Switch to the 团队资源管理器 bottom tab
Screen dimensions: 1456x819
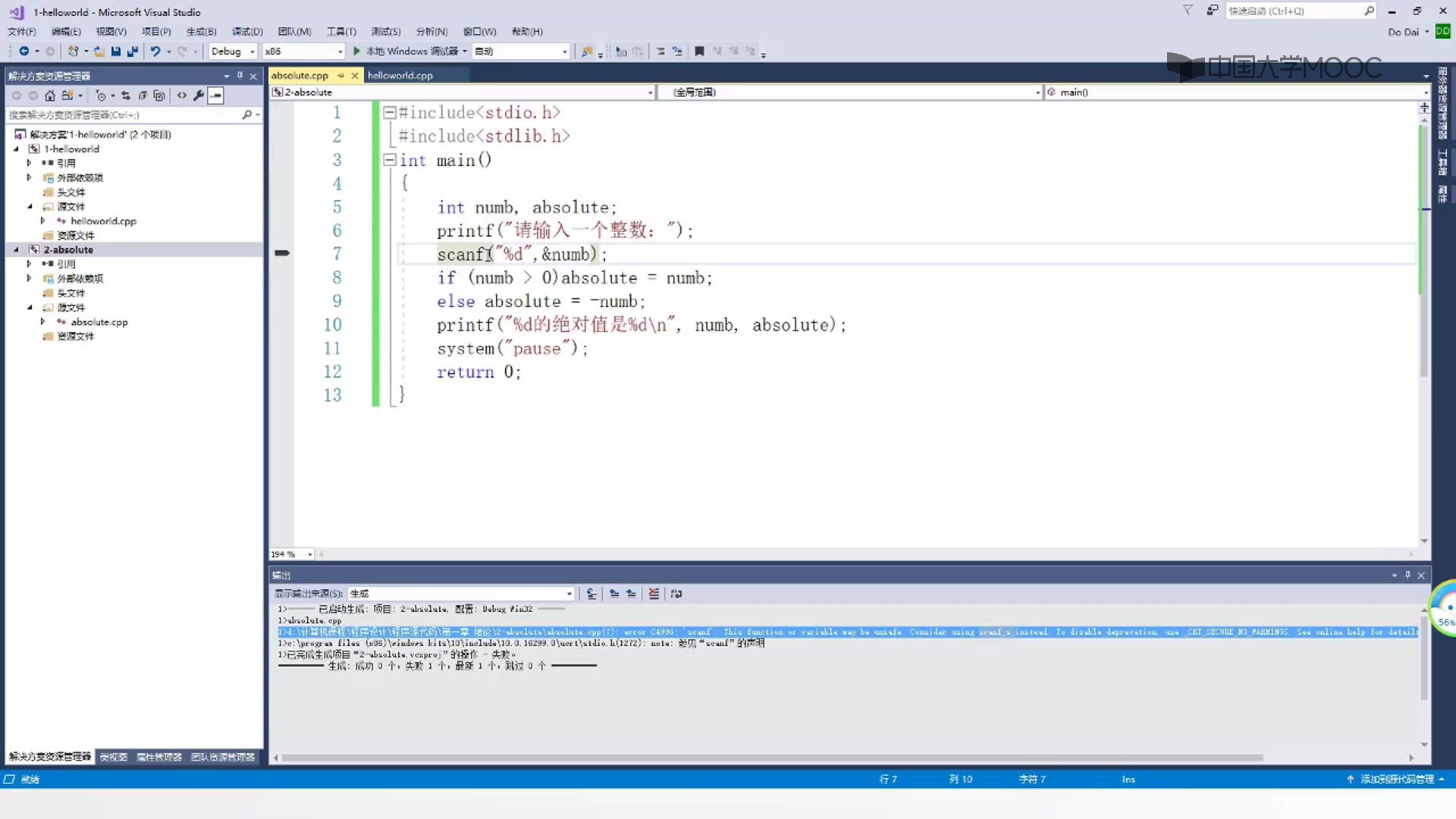[223, 757]
